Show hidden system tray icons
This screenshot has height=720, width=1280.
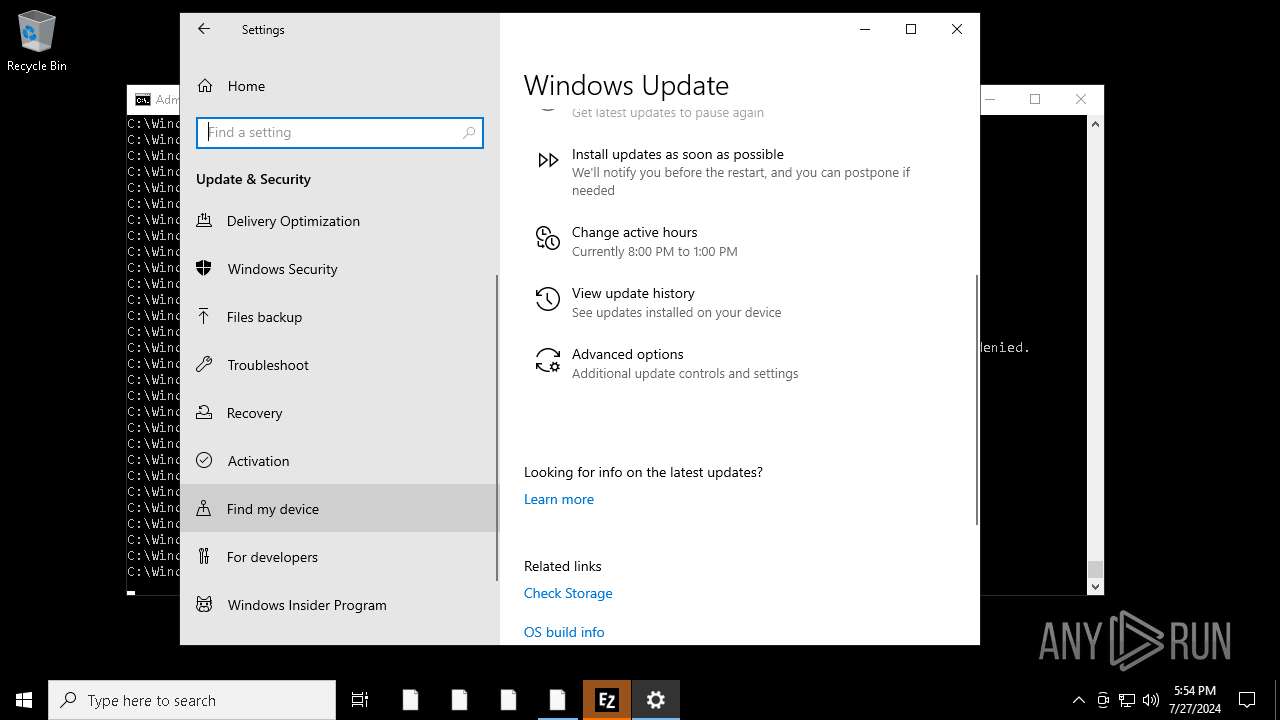click(1078, 700)
